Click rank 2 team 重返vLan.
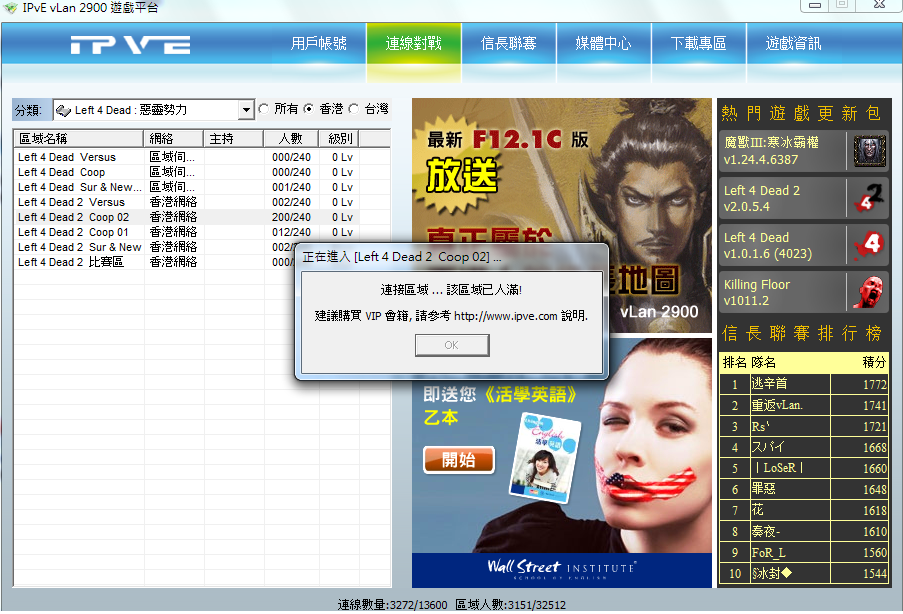 777,405
